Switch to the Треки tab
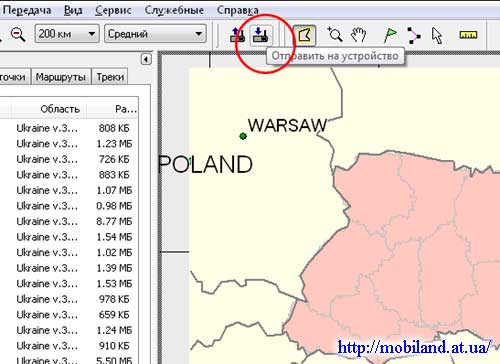 tap(110, 77)
